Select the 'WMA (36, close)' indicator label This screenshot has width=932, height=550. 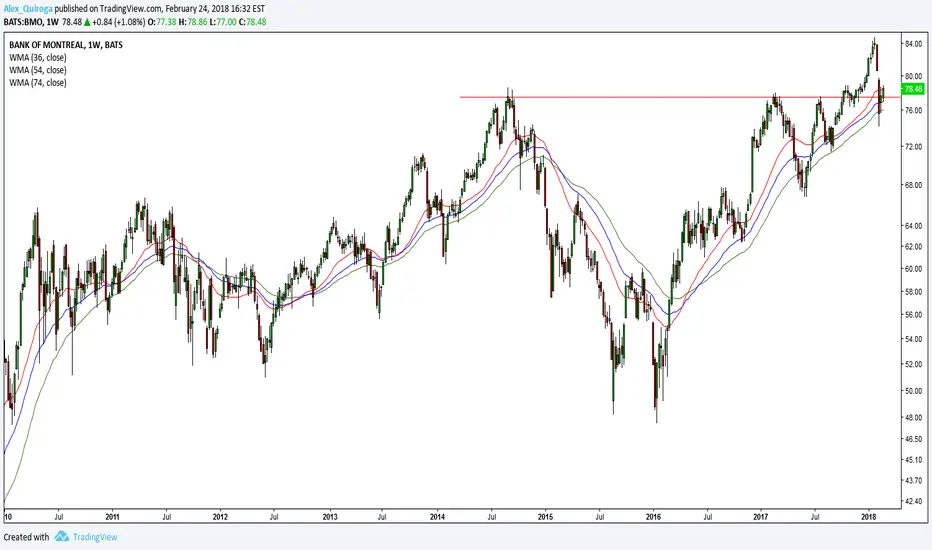[38, 58]
